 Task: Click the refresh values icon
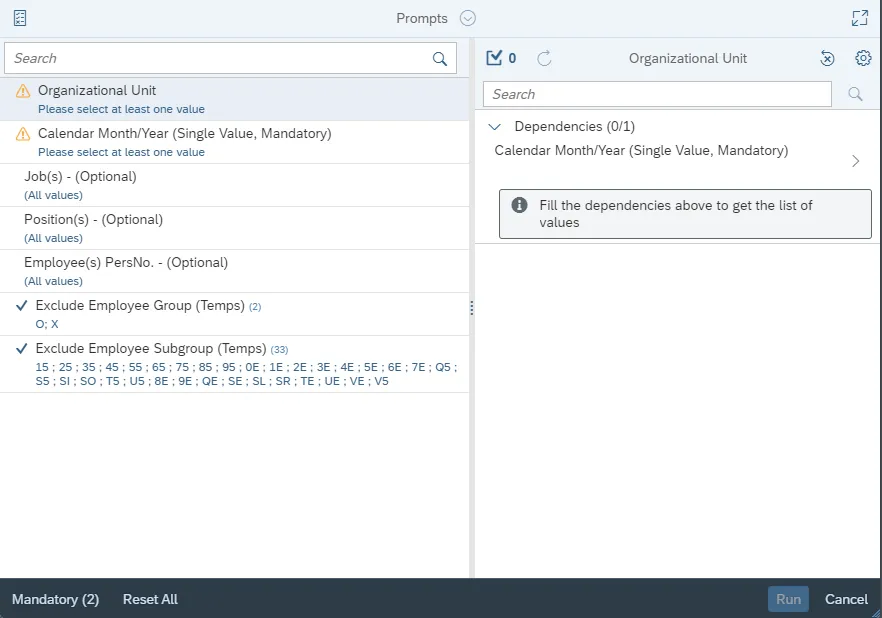tap(544, 58)
